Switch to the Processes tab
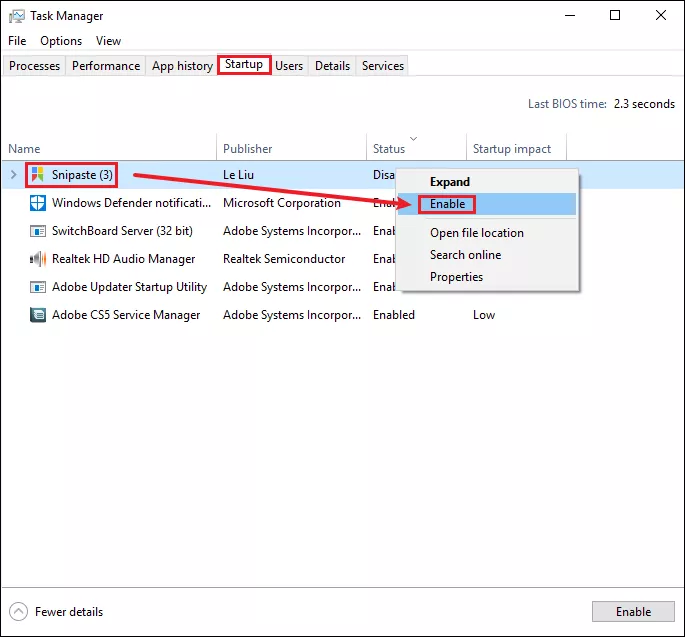 coord(34,66)
